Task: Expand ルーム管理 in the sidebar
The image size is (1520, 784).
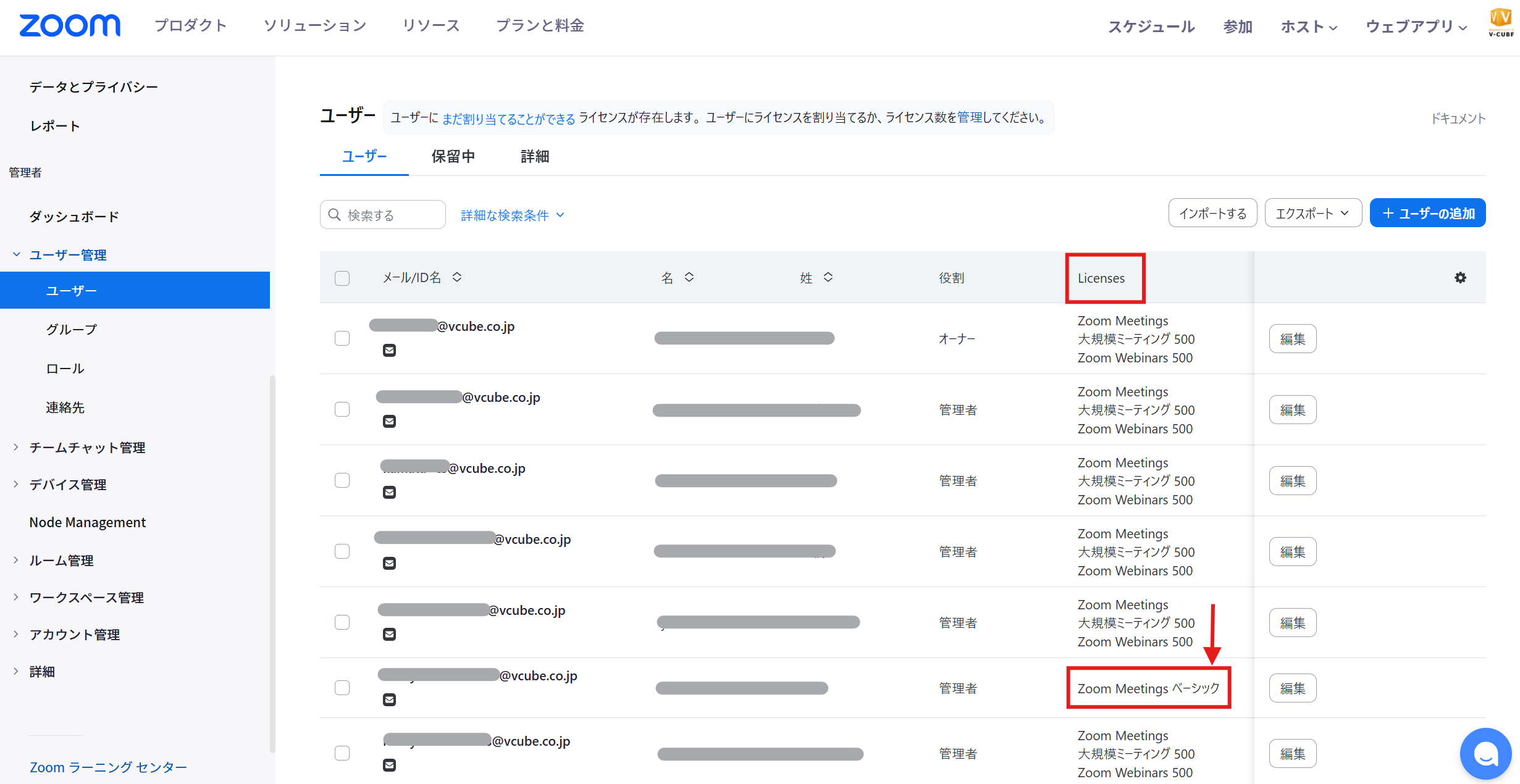Action: [16, 561]
